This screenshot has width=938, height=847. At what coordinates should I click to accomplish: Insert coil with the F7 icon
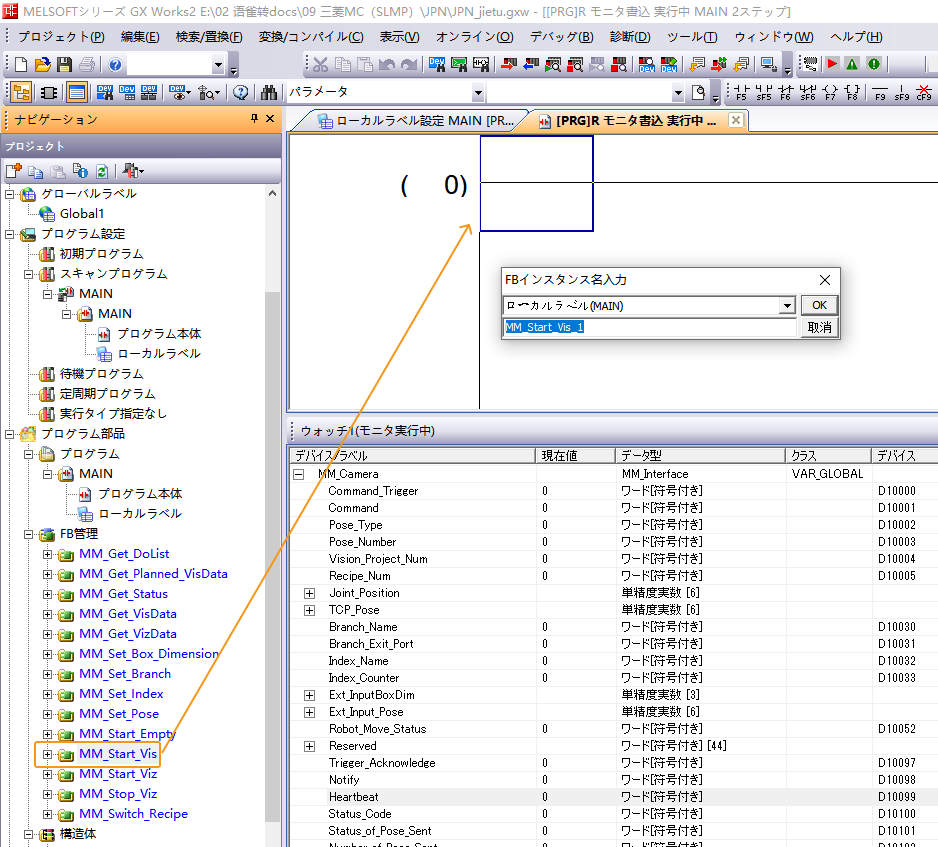(x=829, y=93)
